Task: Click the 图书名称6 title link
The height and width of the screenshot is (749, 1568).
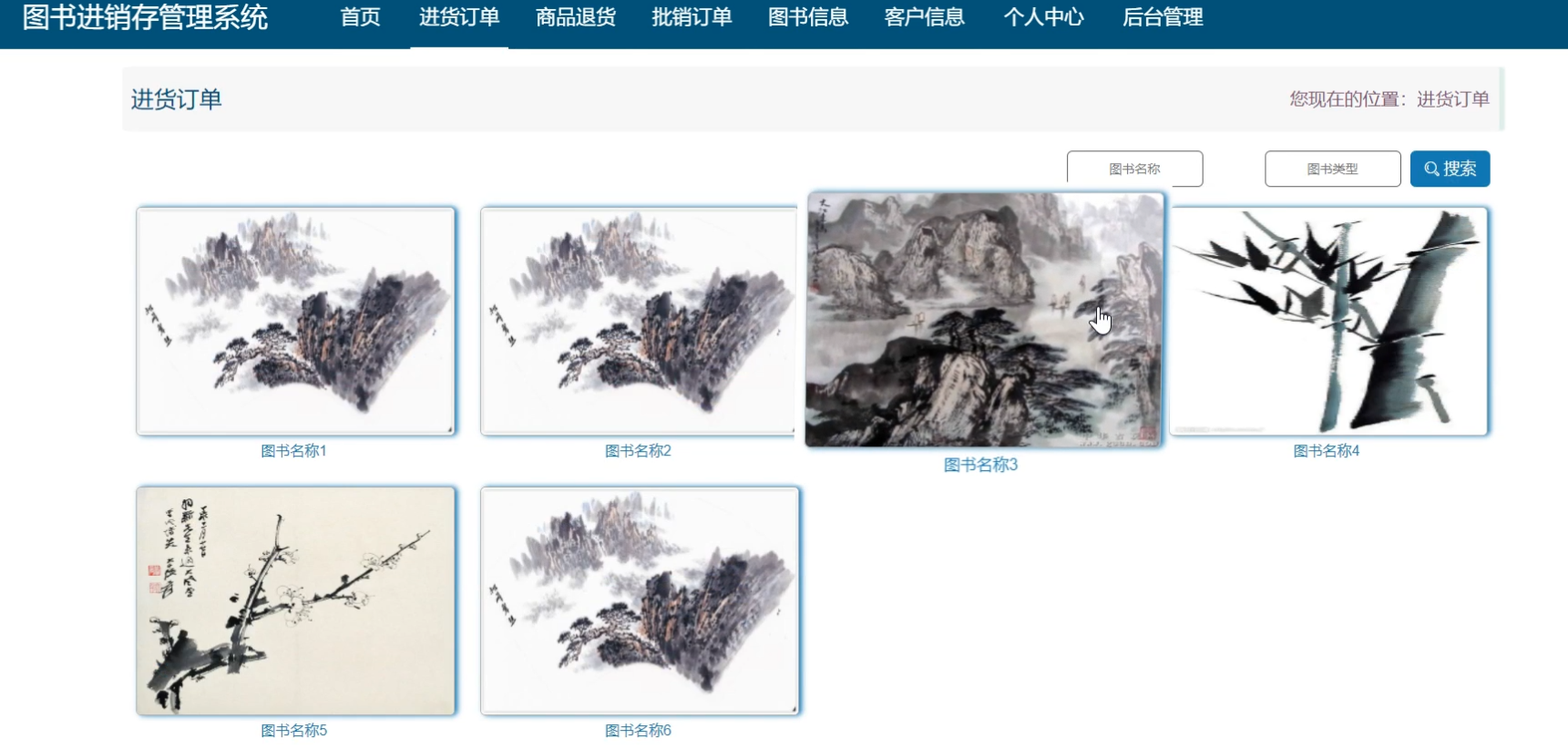Action: pos(638,731)
